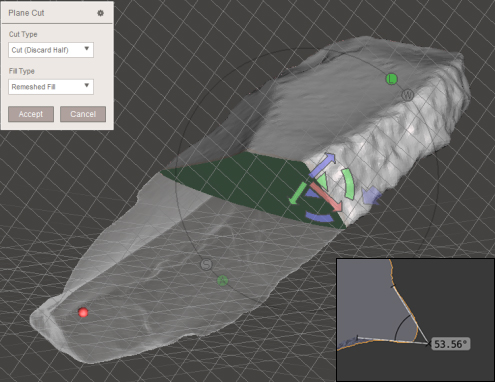The image size is (495, 382).
Task: Click the gray S gizmo handle
Action: click(207, 265)
